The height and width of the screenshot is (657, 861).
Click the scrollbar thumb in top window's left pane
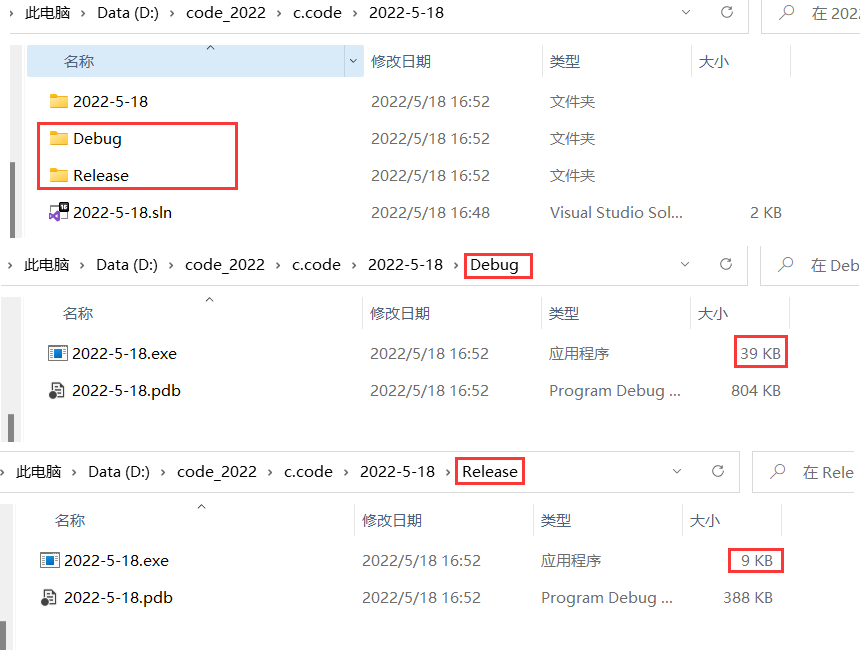[x=13, y=199]
